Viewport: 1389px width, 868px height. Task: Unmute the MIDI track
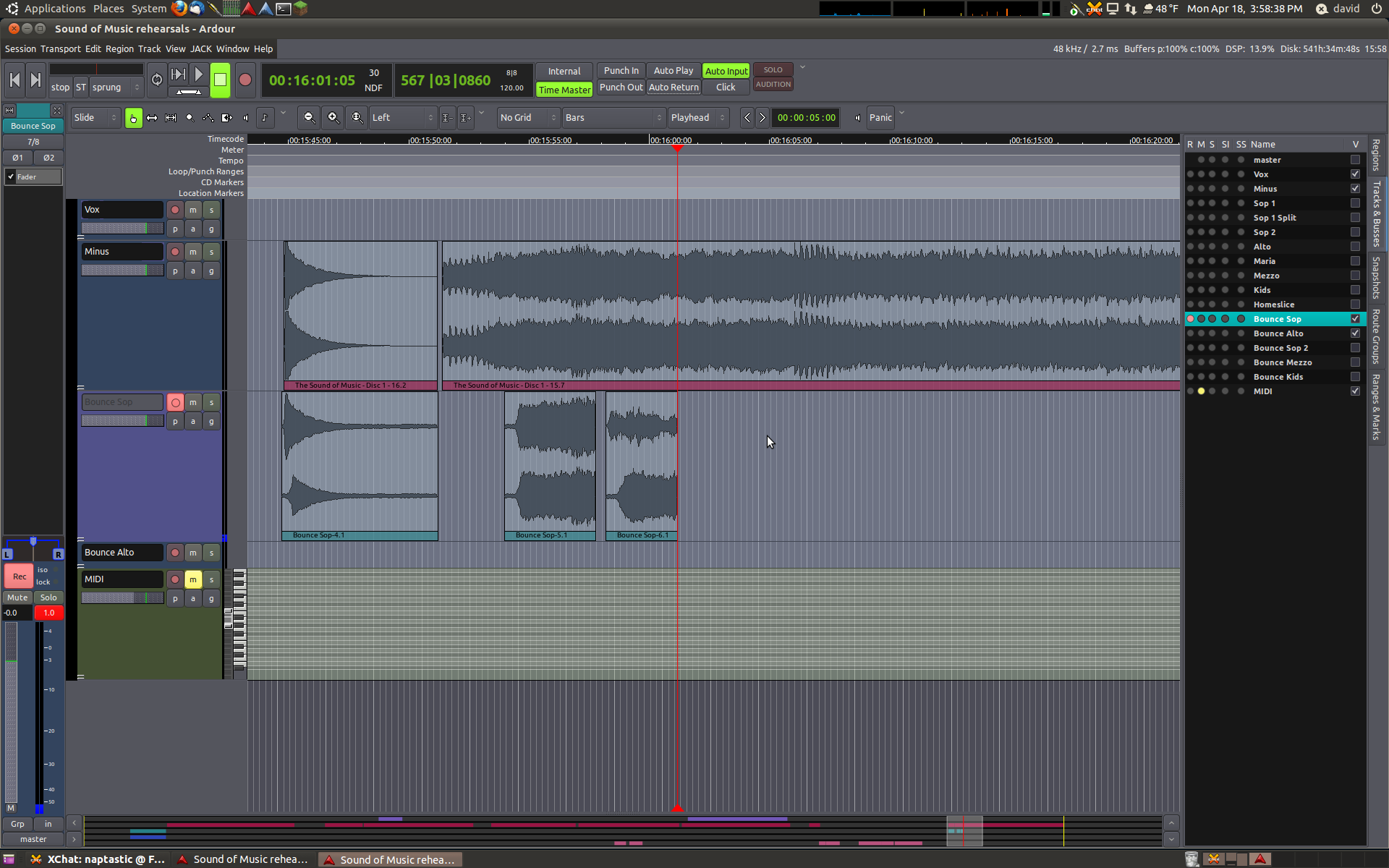193,579
